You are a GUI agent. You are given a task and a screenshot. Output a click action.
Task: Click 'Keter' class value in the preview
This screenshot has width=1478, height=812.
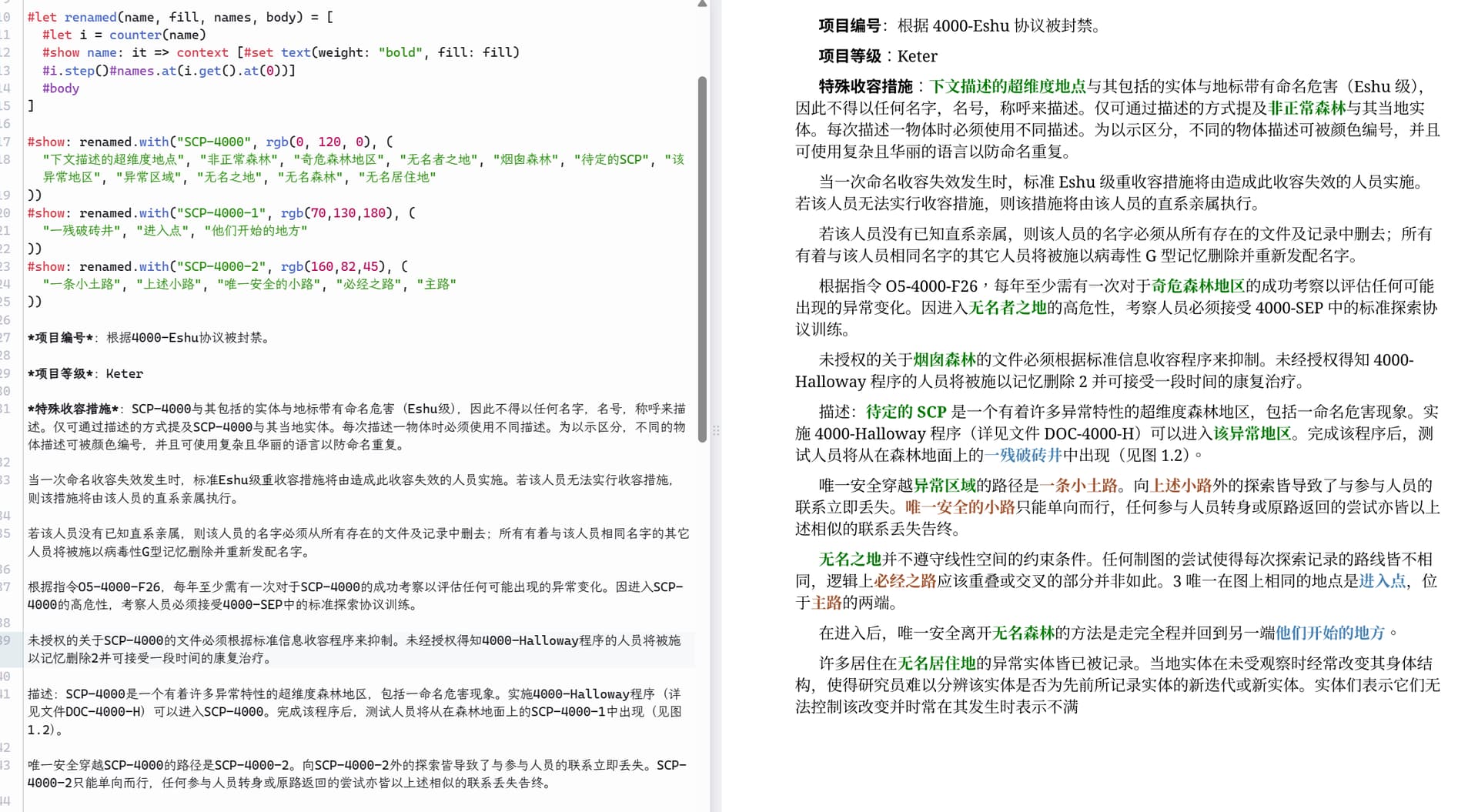pyautogui.click(x=917, y=56)
